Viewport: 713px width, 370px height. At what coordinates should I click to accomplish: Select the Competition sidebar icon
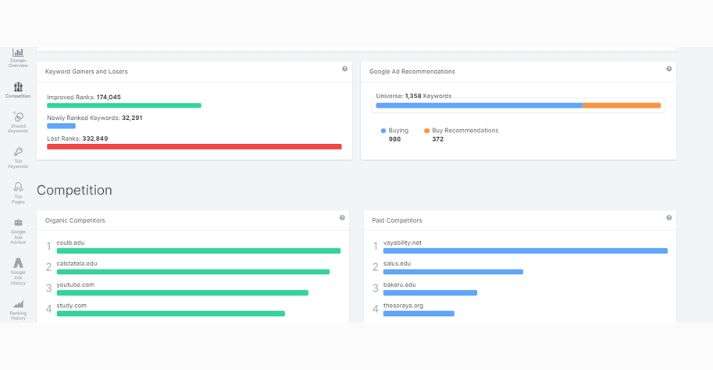click(18, 90)
